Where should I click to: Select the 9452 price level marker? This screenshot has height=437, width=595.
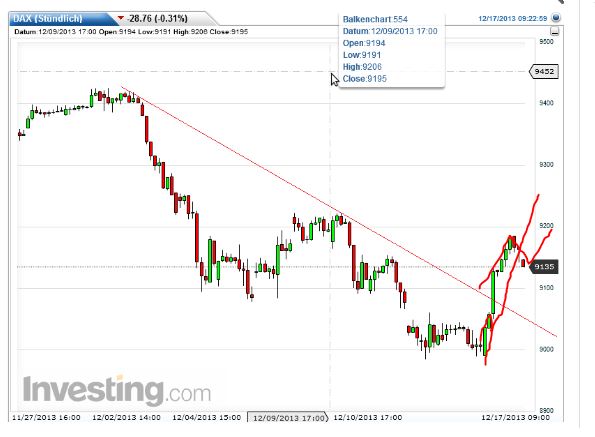[x=544, y=71]
